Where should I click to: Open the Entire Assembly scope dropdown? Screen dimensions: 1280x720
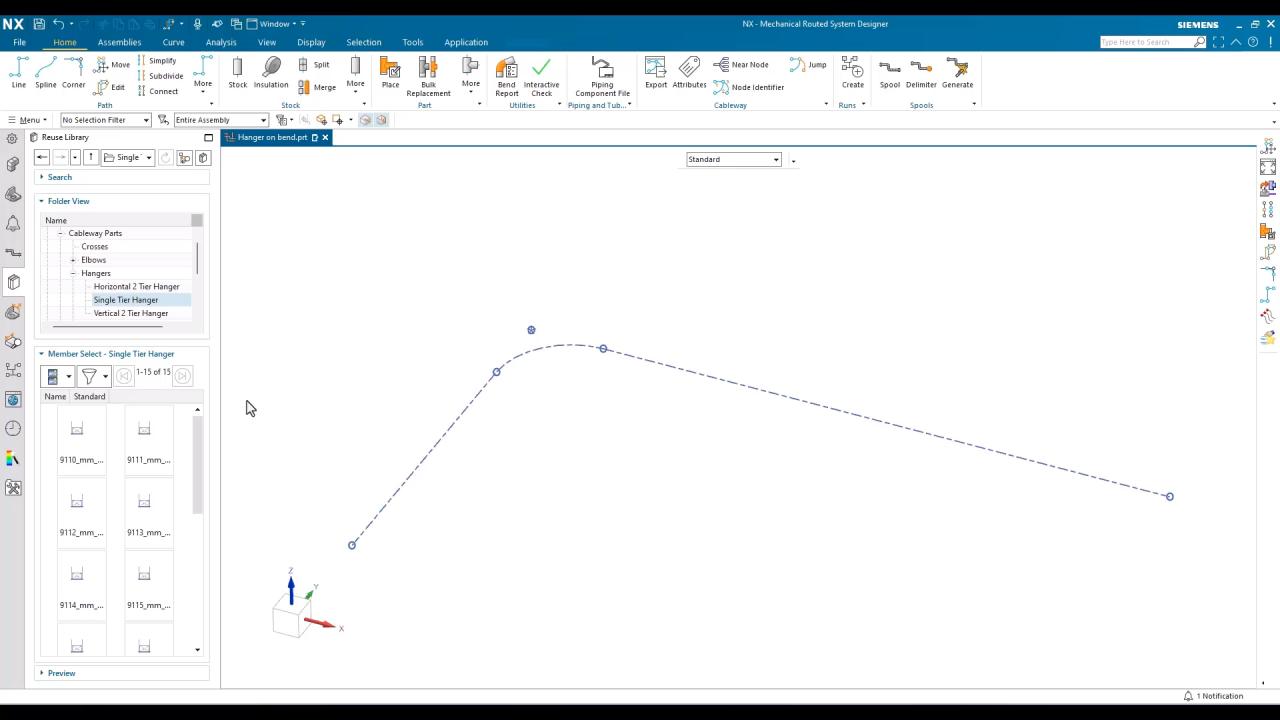click(220, 120)
